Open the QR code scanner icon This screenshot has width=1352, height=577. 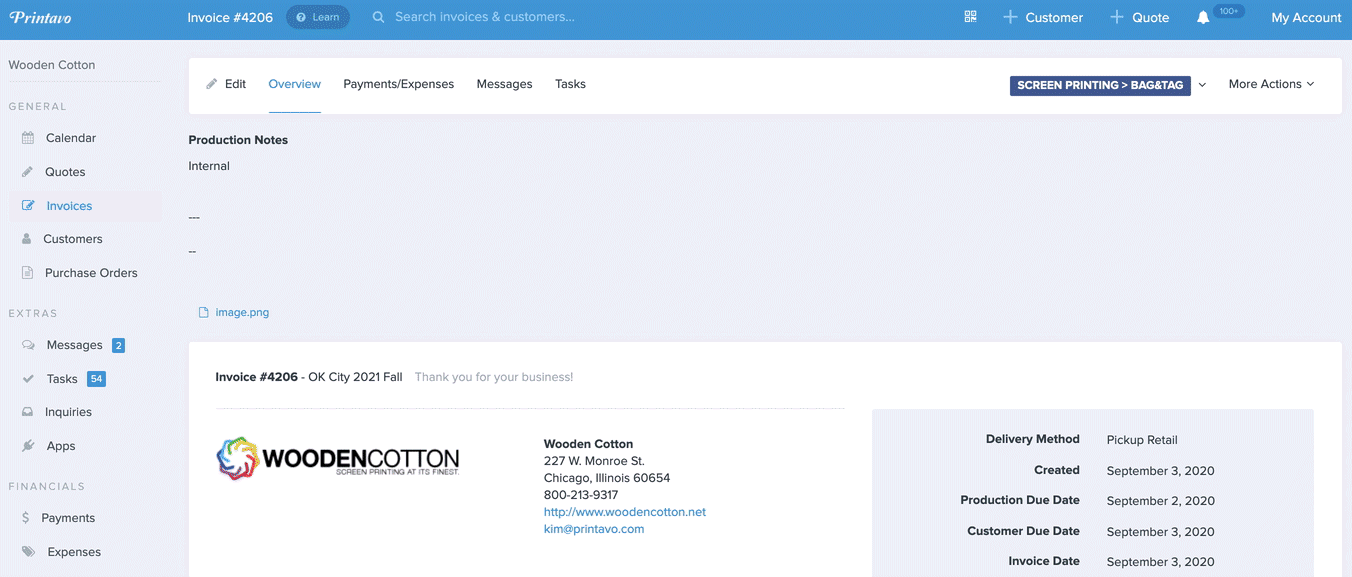click(x=970, y=17)
